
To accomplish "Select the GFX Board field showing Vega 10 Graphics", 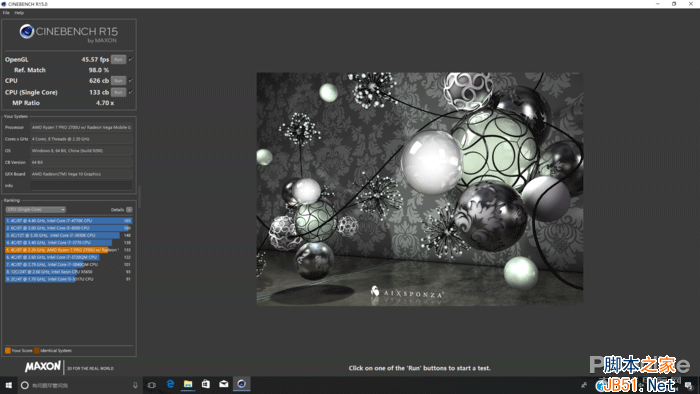I will tap(81, 174).
